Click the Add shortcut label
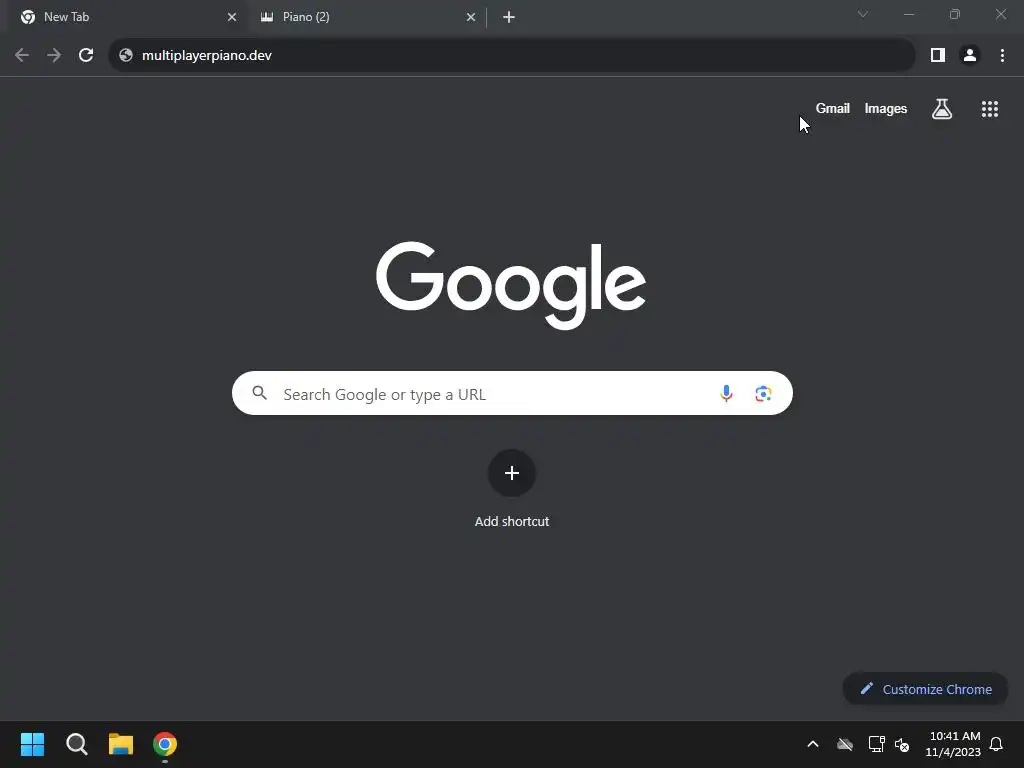 (x=512, y=521)
